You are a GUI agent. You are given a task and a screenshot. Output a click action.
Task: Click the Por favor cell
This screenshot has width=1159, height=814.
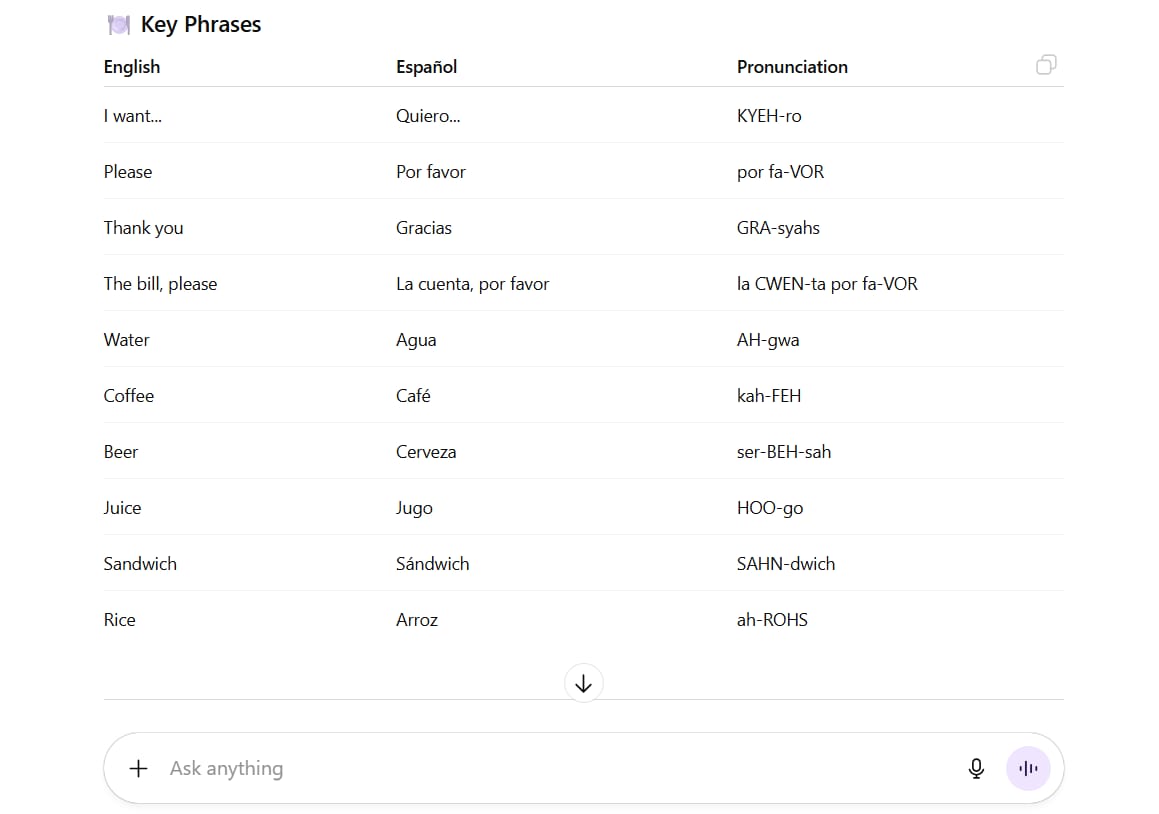431,172
